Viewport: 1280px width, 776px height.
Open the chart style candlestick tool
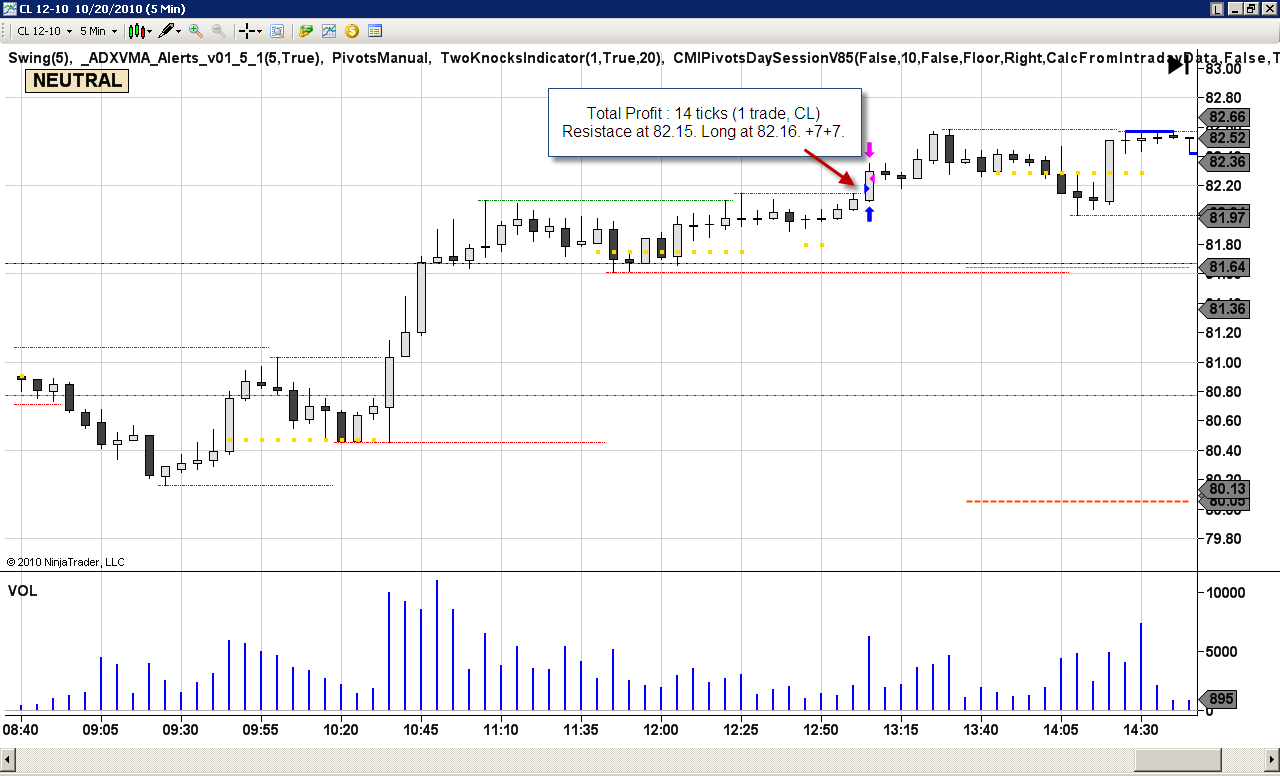point(136,31)
